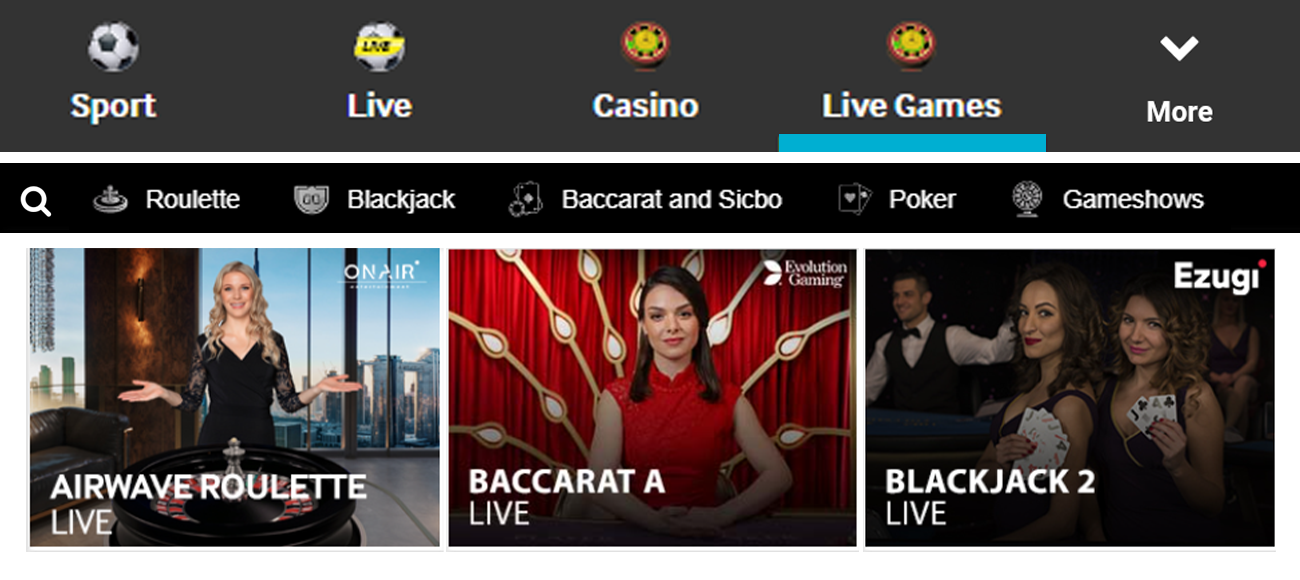Open the Airwave Roulette Live game
This screenshot has height=580, width=1300.
tap(234, 397)
